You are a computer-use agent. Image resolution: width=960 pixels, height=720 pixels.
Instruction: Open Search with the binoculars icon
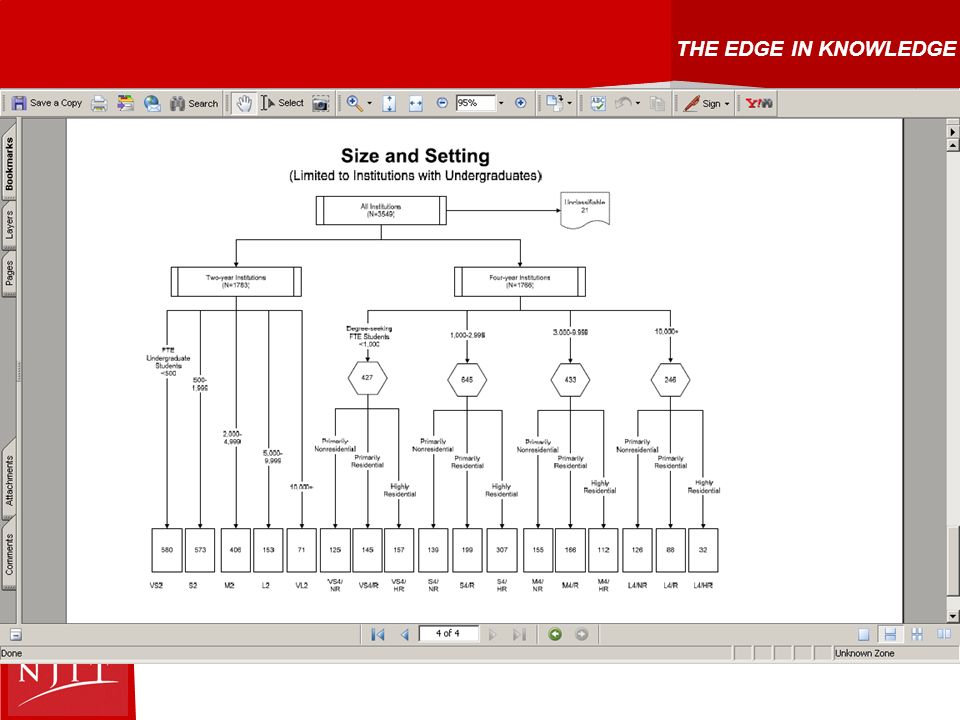click(178, 103)
